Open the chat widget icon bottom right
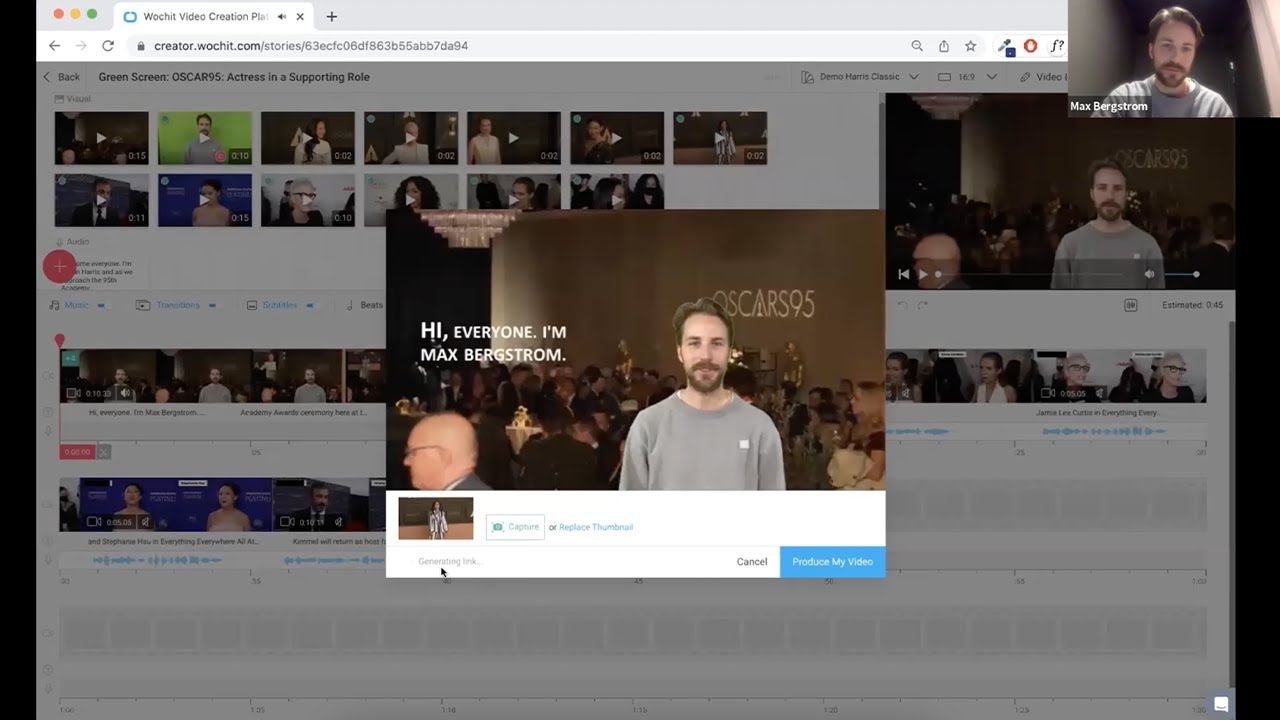The image size is (1280, 720). pyautogui.click(x=1221, y=703)
